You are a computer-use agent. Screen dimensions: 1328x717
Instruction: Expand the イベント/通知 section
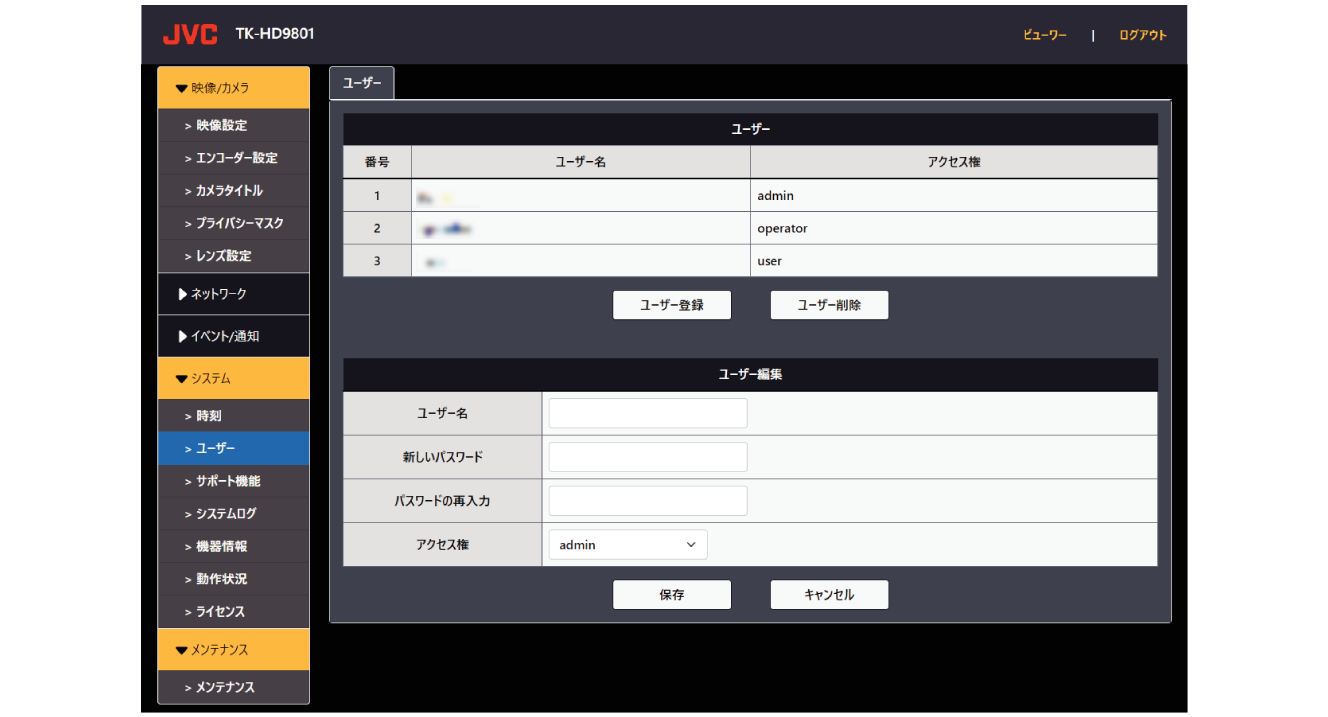click(x=233, y=336)
